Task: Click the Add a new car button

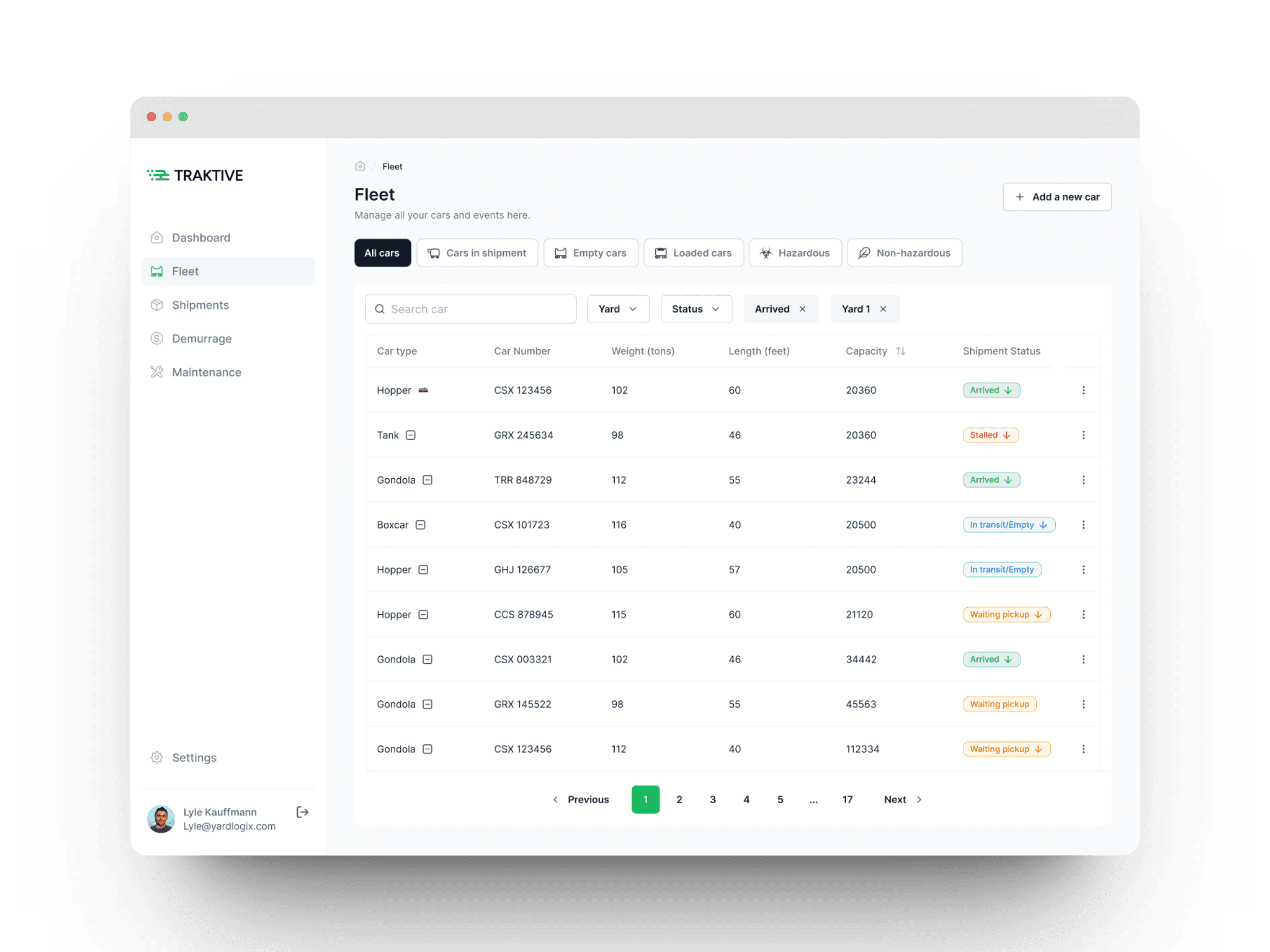Action: (x=1057, y=197)
